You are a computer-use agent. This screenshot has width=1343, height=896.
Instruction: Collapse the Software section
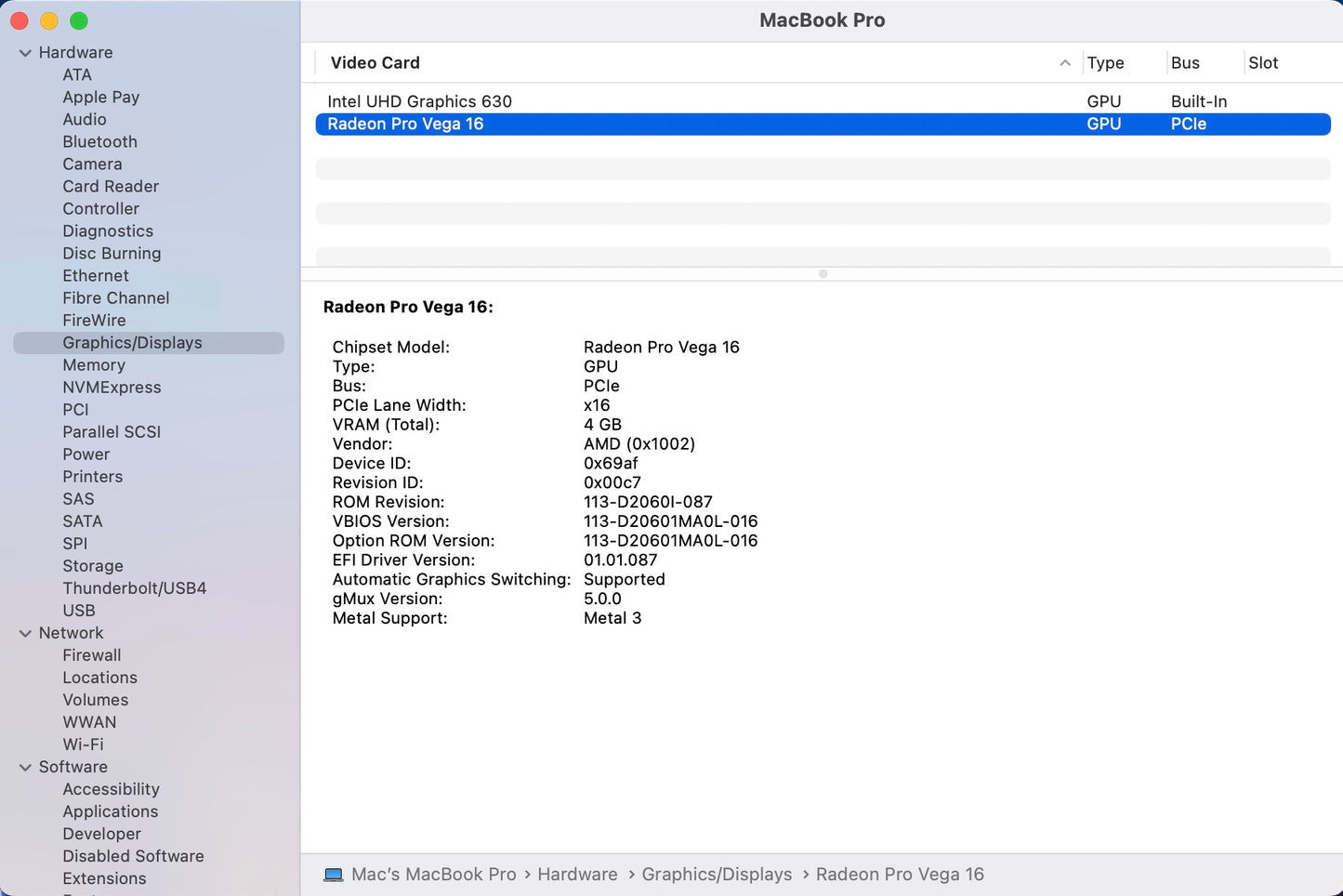(x=25, y=767)
